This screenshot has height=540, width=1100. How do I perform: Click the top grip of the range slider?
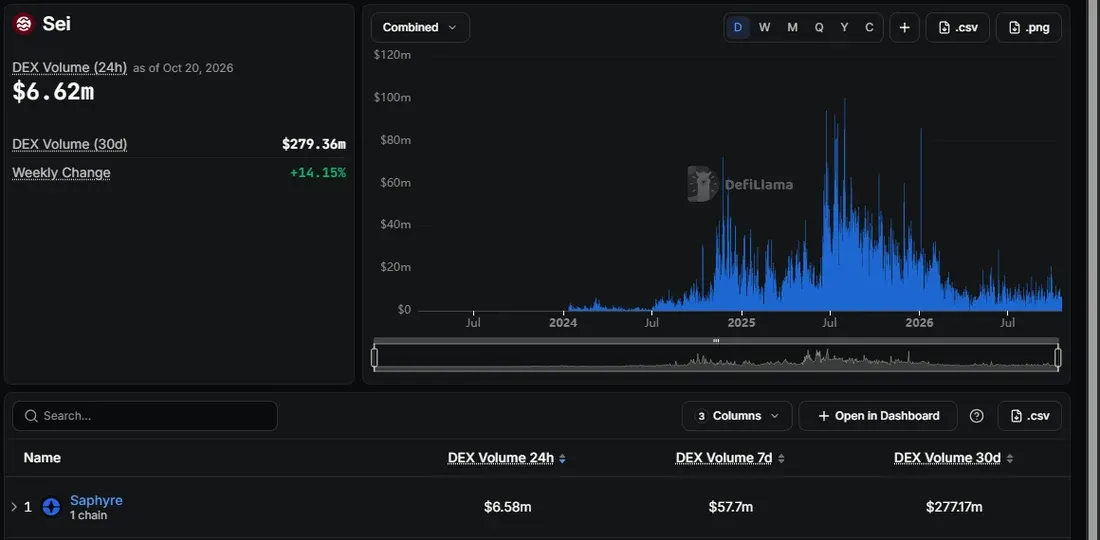tap(716, 341)
